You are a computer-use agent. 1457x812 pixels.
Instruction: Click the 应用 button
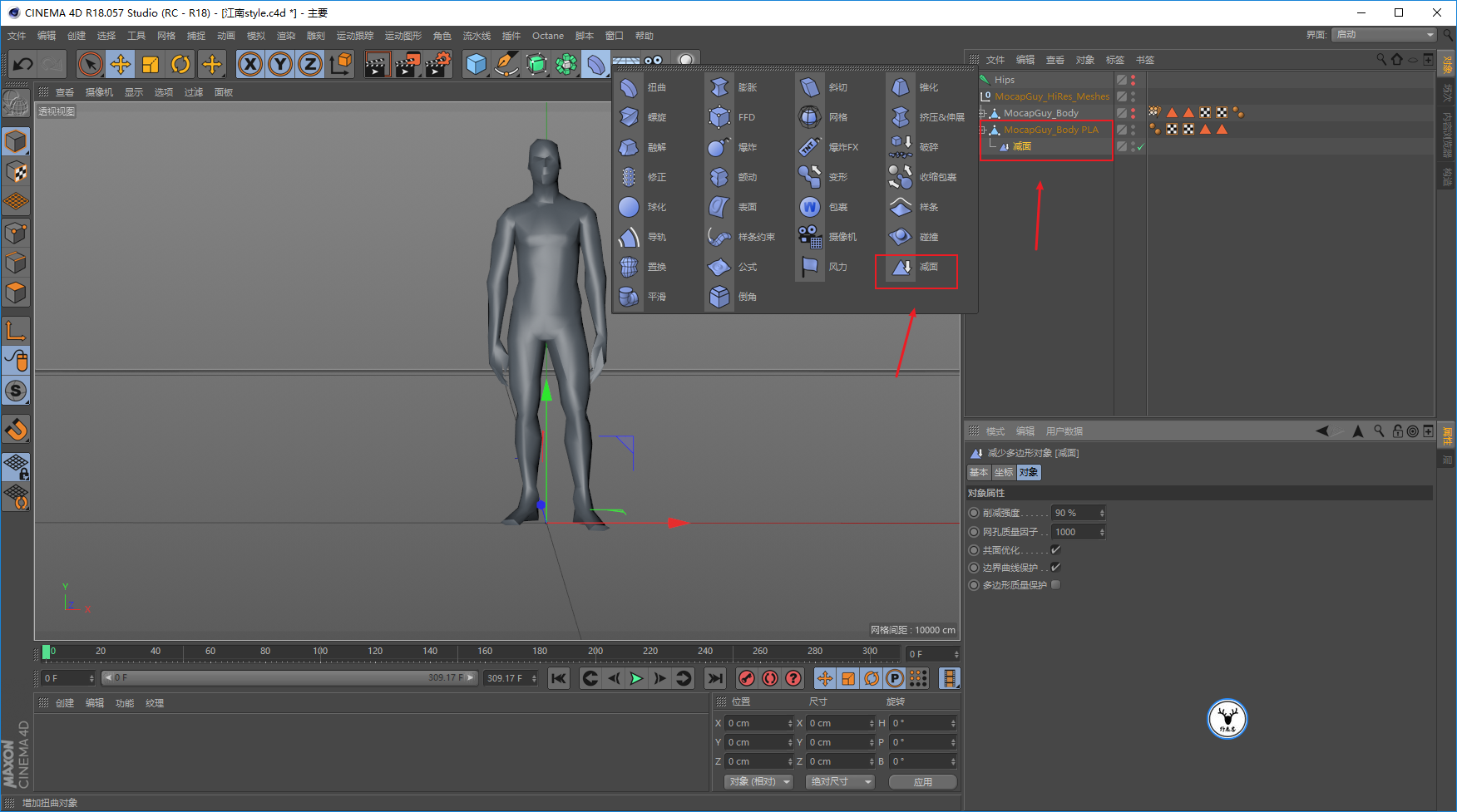(922, 782)
